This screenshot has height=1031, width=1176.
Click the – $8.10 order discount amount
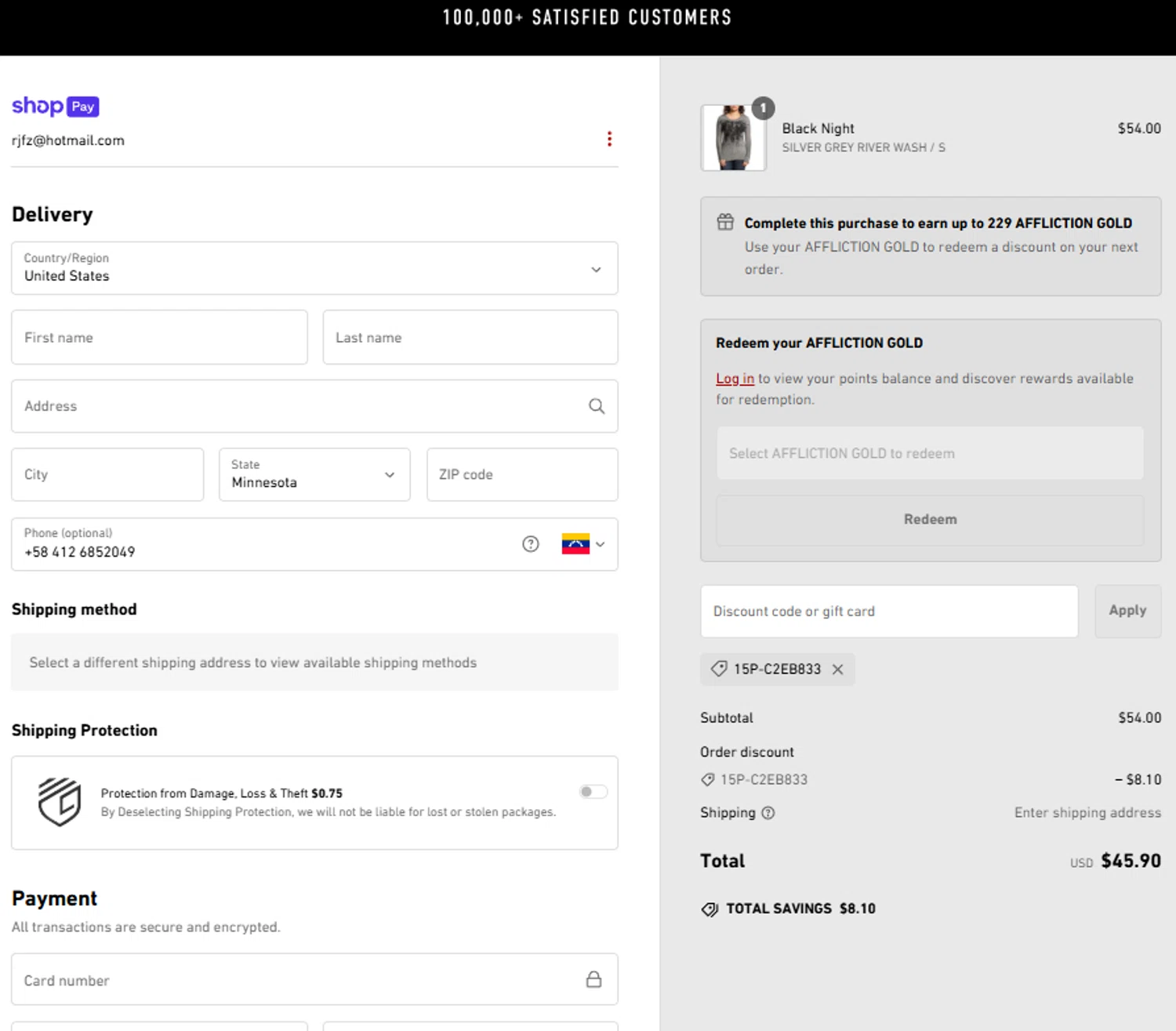click(1138, 779)
